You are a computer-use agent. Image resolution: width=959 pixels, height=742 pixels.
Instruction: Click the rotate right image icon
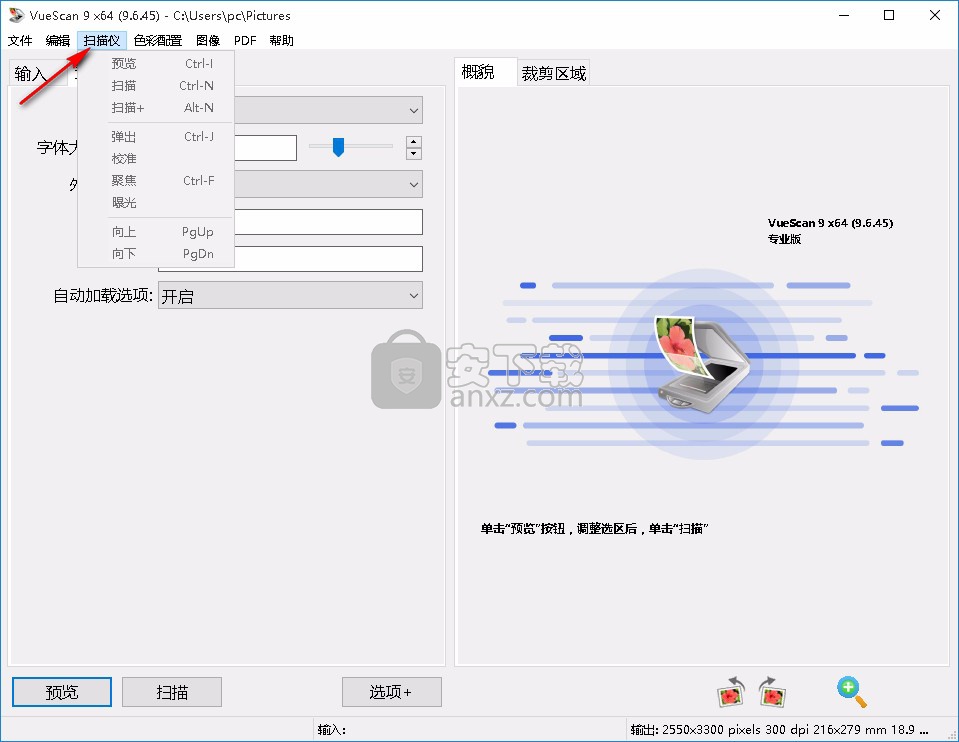[x=772, y=692]
